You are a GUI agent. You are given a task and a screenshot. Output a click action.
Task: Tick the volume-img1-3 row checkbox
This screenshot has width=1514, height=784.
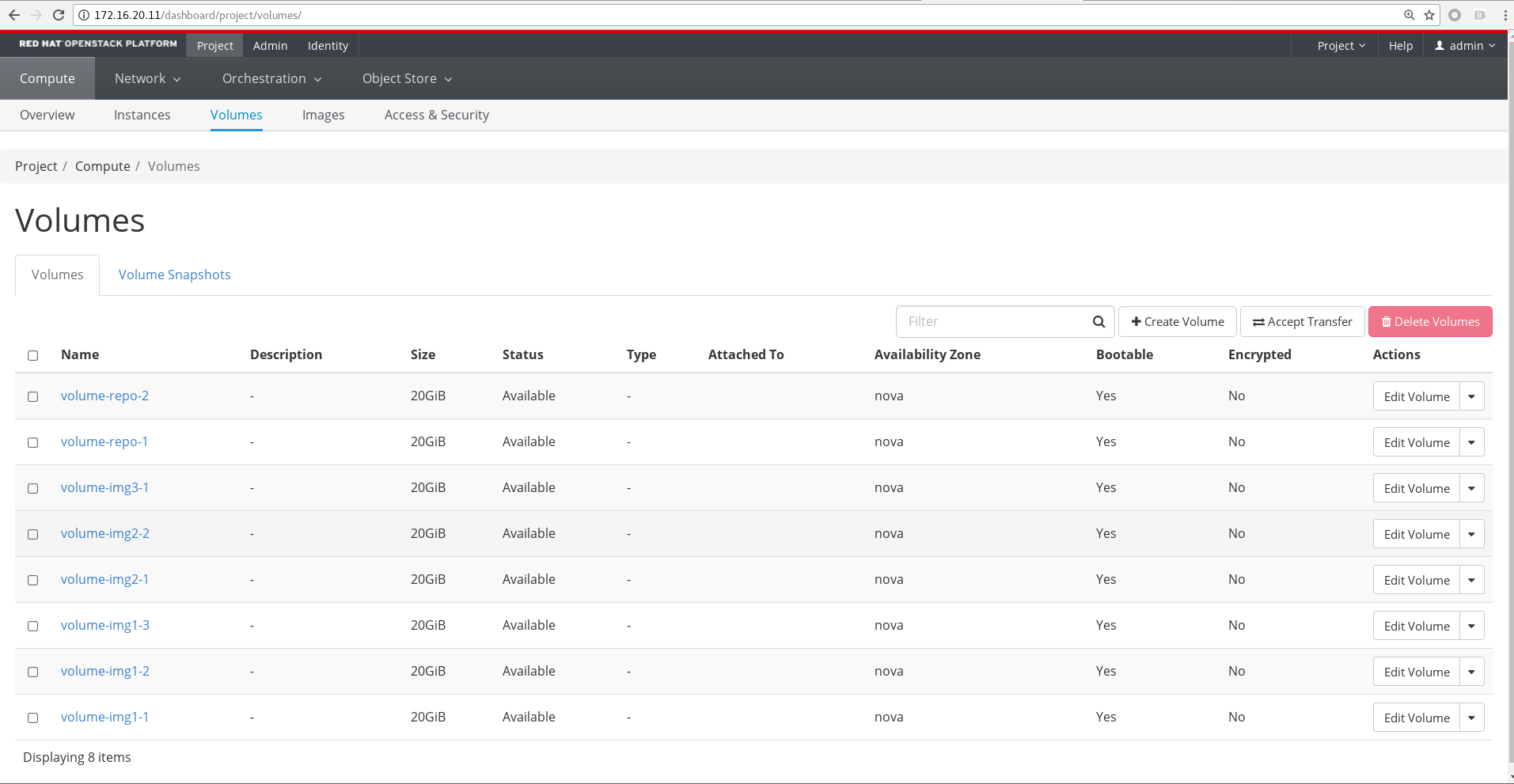[33, 626]
